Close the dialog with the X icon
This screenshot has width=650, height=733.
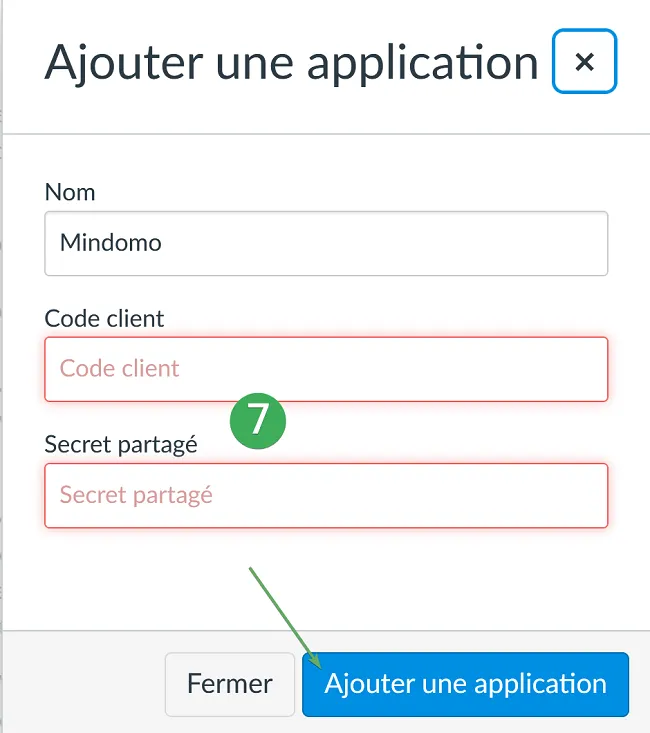point(584,61)
